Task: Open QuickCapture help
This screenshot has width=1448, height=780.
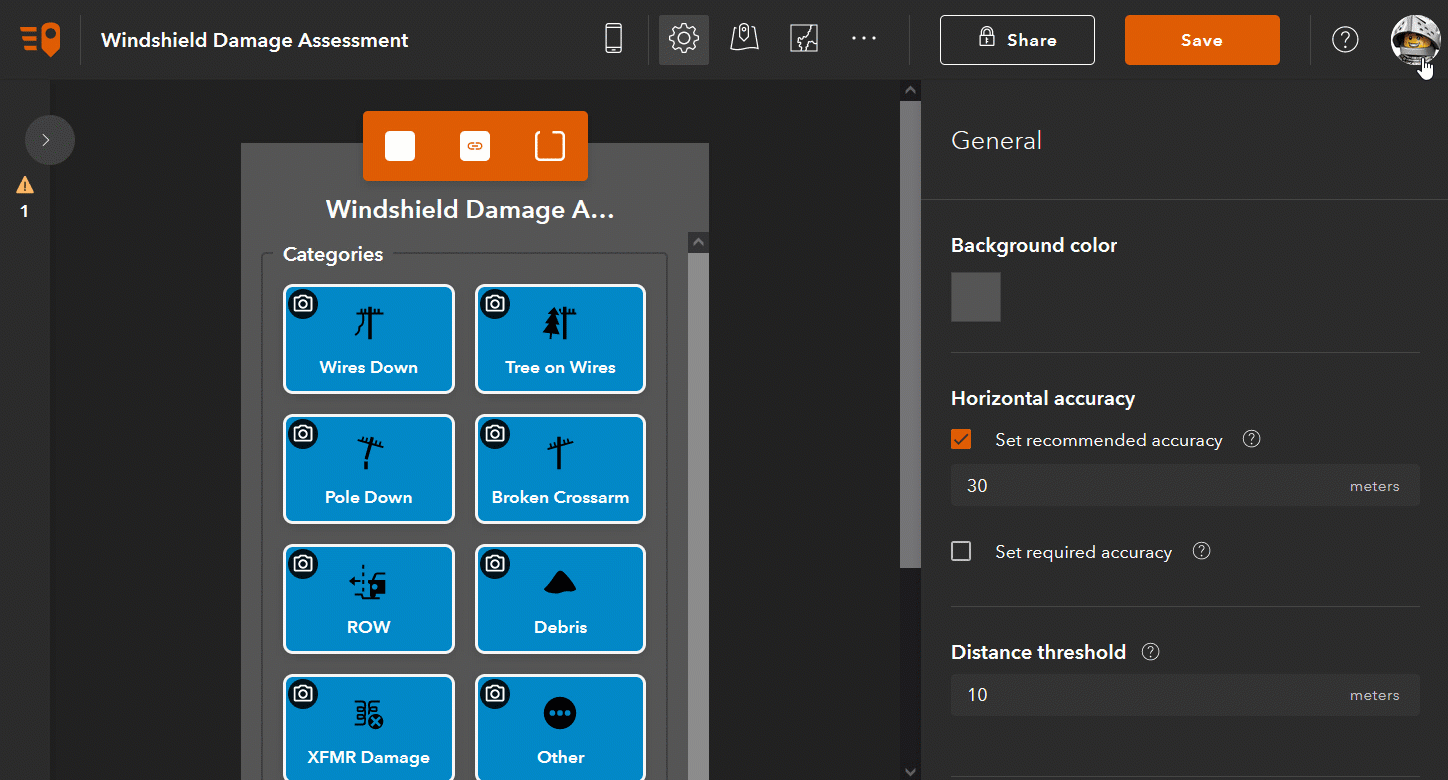Action: 1345,39
